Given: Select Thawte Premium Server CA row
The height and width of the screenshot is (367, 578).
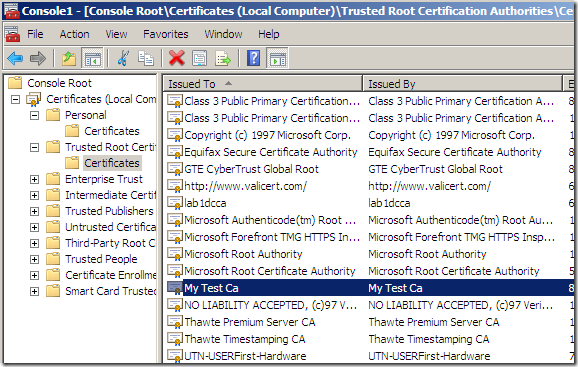Looking at the screenshot, I should pos(370,322).
